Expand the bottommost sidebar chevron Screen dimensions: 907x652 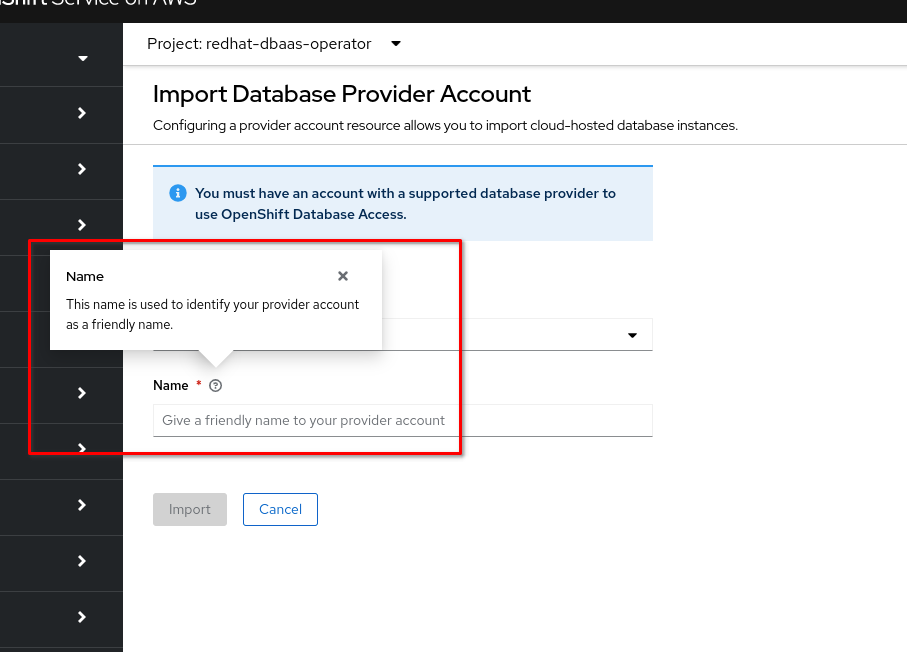pos(82,618)
